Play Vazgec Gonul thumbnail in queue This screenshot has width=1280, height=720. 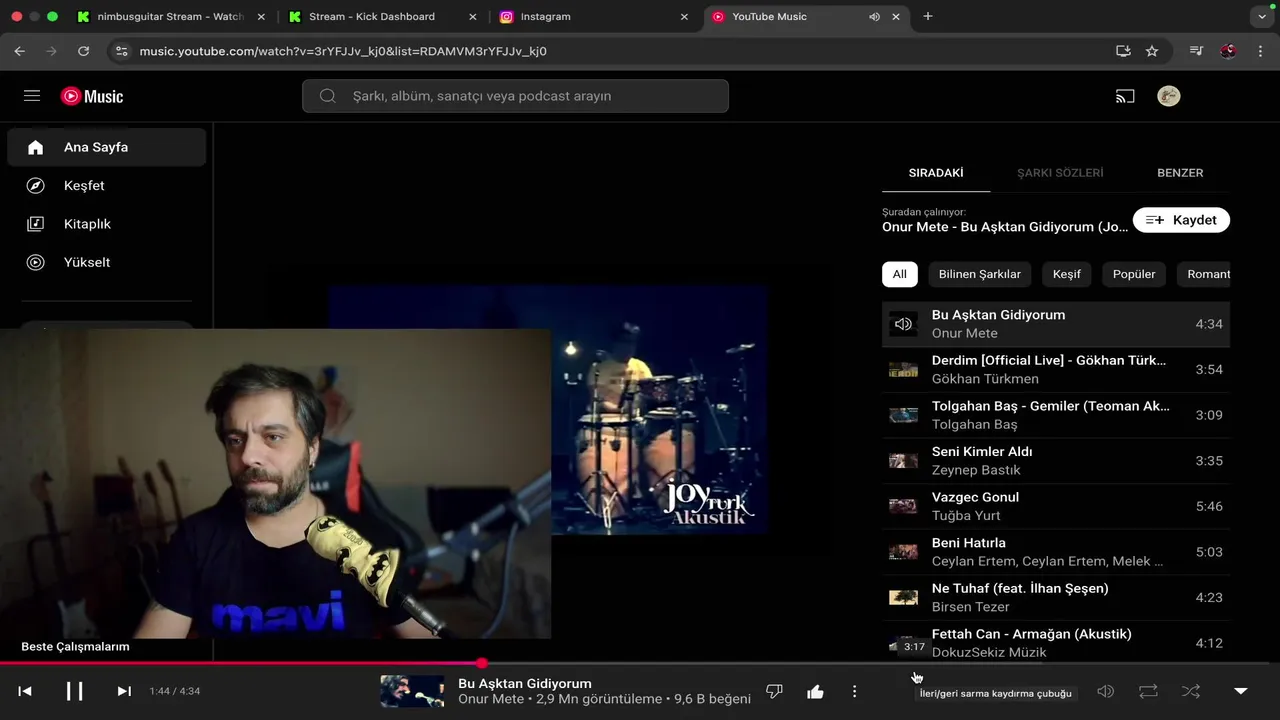tap(903, 506)
